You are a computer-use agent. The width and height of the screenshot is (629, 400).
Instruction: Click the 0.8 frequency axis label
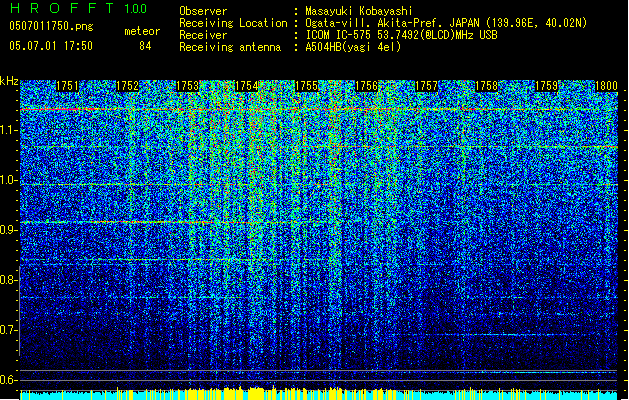click(x=9, y=280)
